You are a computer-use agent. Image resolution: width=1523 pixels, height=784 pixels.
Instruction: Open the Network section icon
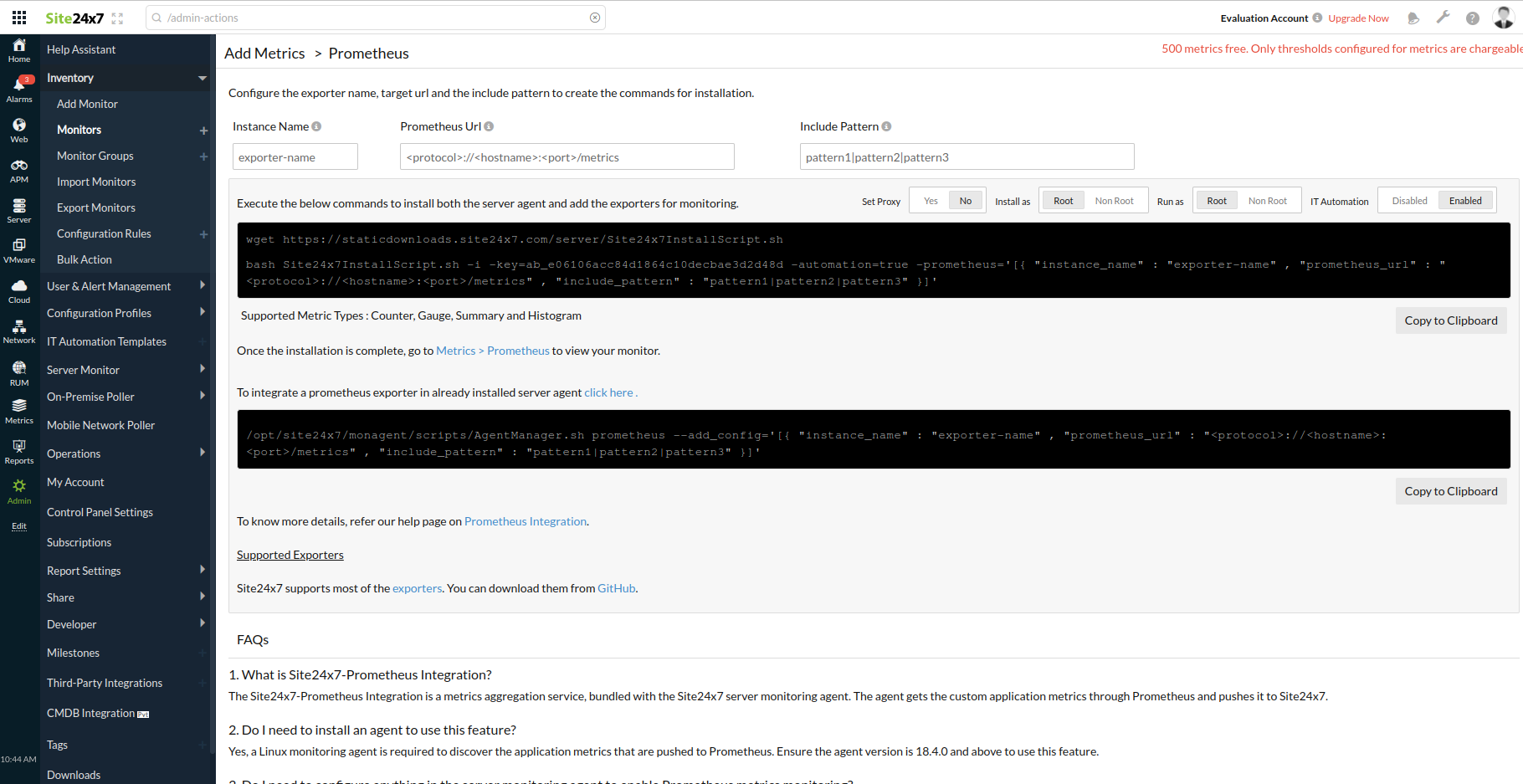click(x=19, y=331)
